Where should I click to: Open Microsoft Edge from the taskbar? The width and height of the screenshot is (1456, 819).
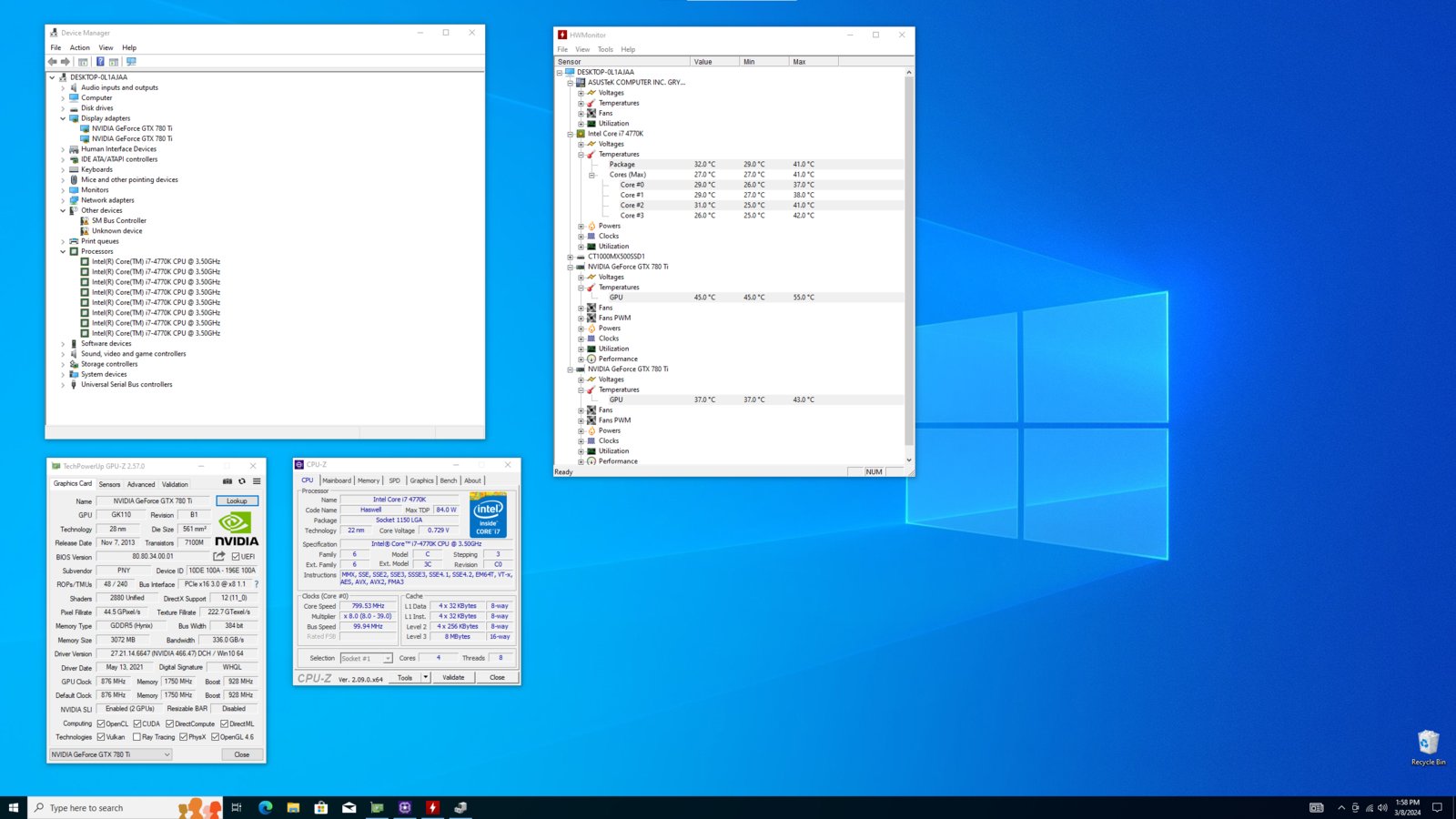[x=265, y=807]
